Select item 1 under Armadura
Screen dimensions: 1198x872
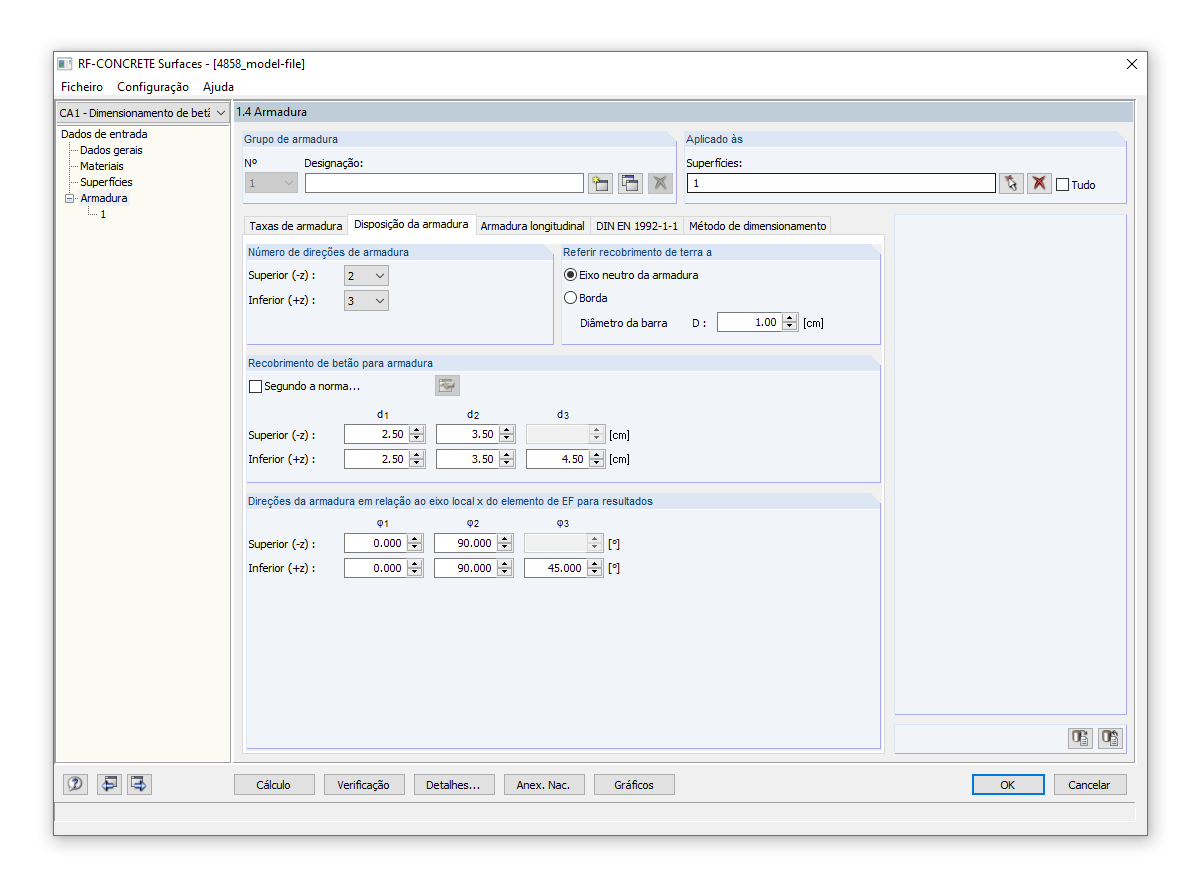pos(103,214)
